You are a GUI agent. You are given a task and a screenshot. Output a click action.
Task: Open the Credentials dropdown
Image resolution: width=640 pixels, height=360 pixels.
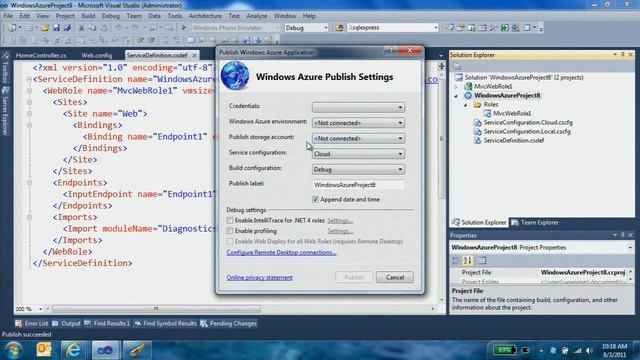pyautogui.click(x=358, y=107)
